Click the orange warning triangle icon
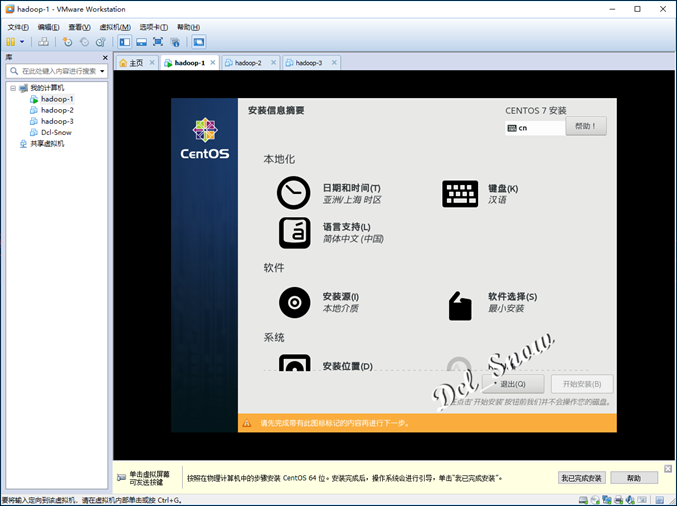Viewport: 677px width, 506px height. [247, 423]
